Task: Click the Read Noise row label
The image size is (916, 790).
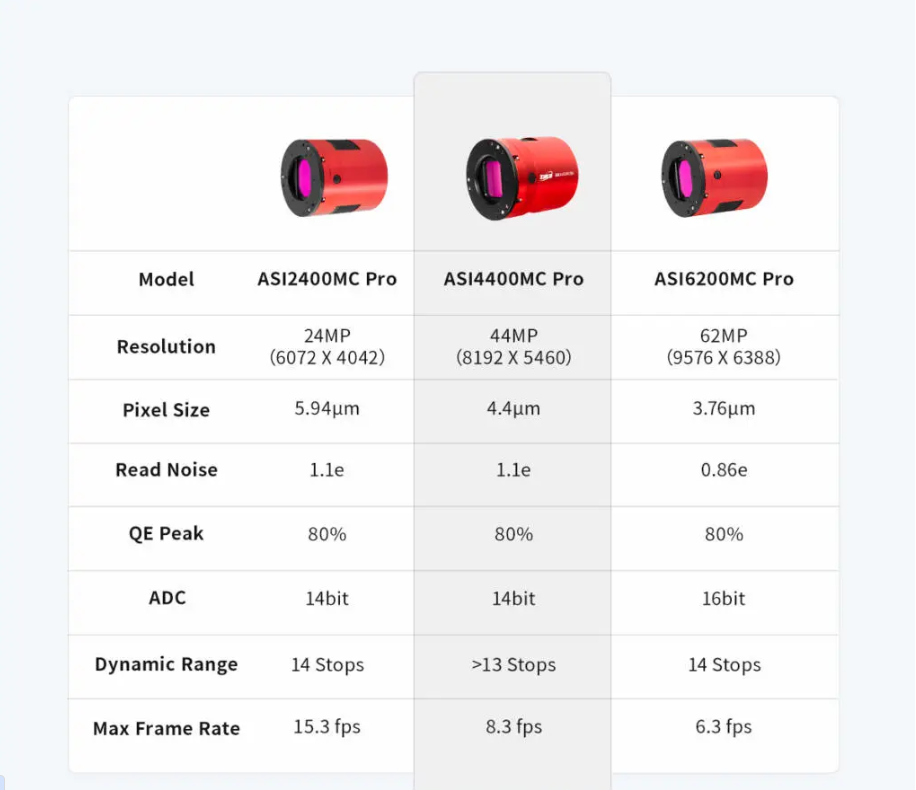Action: [x=166, y=470]
